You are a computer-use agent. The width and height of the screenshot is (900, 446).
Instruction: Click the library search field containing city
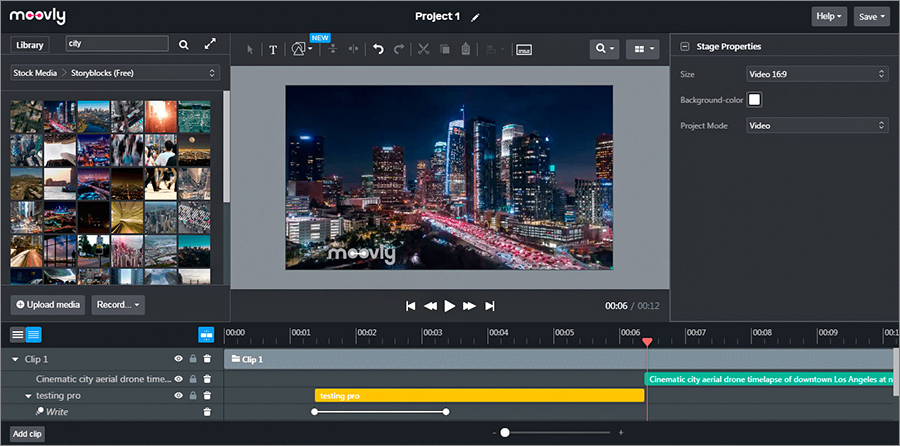(x=117, y=44)
